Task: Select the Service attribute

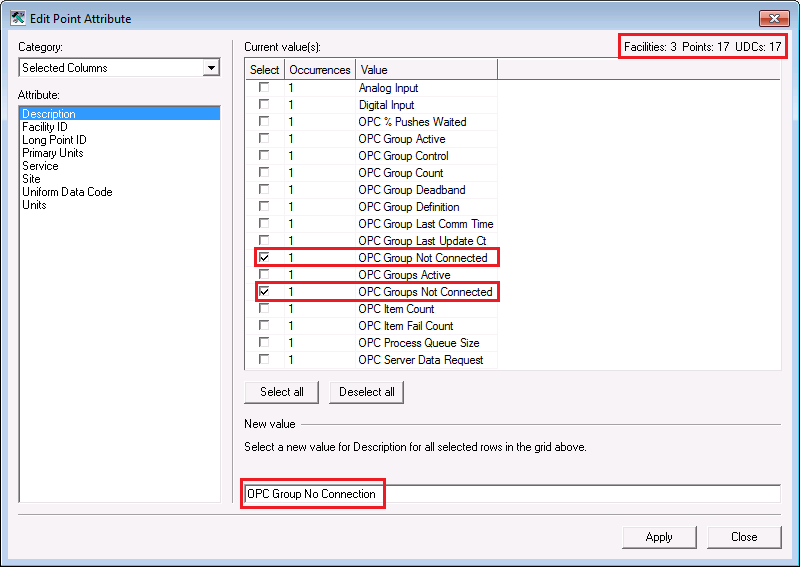Action: click(x=40, y=166)
